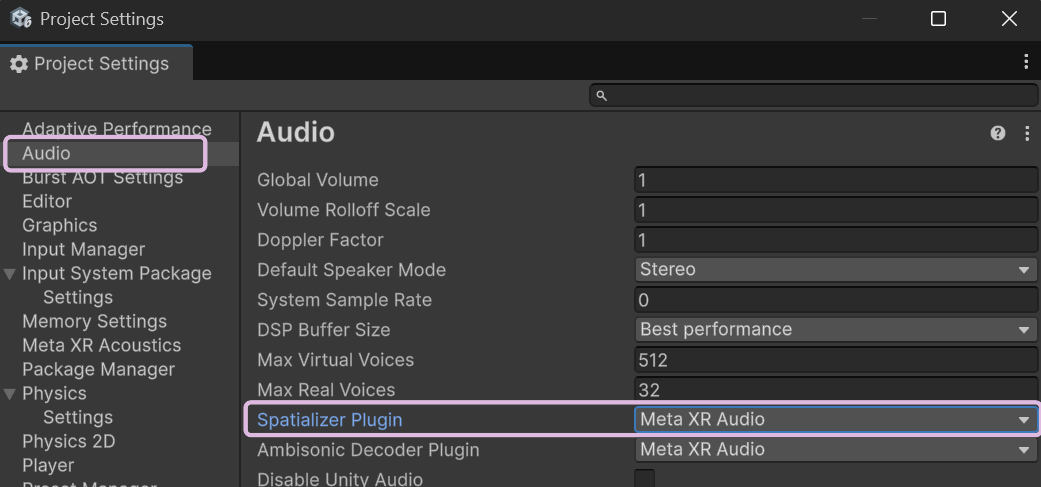Click the Global Volume input field
Viewport: 1041px width, 487px height.
(x=836, y=180)
